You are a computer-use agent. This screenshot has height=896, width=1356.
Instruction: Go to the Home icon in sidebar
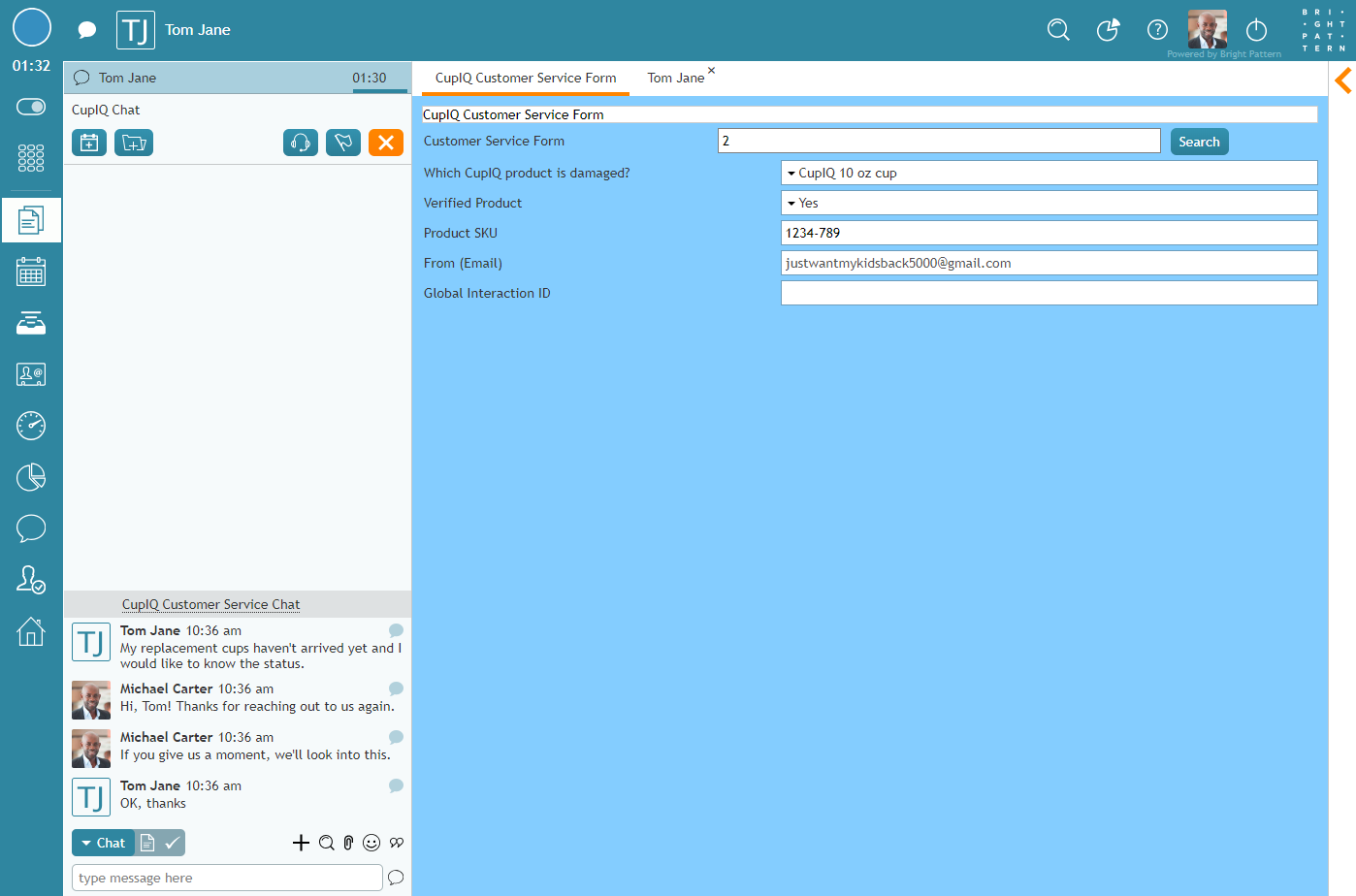pyautogui.click(x=31, y=631)
